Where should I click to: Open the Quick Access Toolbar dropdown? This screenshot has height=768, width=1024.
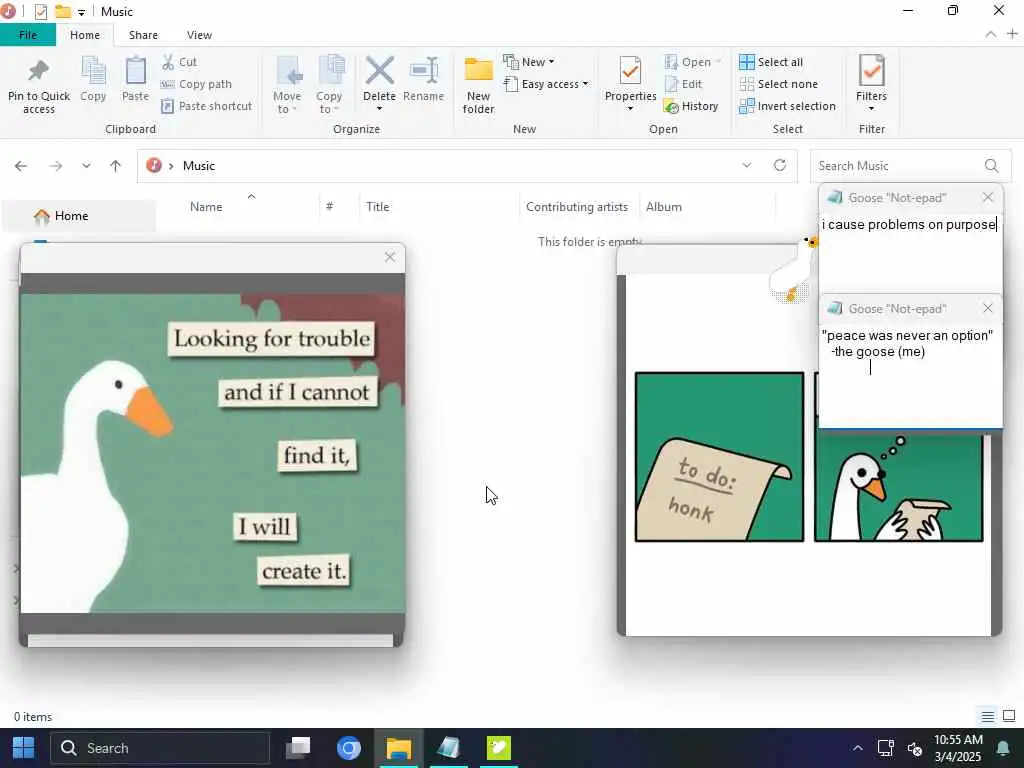coord(81,12)
